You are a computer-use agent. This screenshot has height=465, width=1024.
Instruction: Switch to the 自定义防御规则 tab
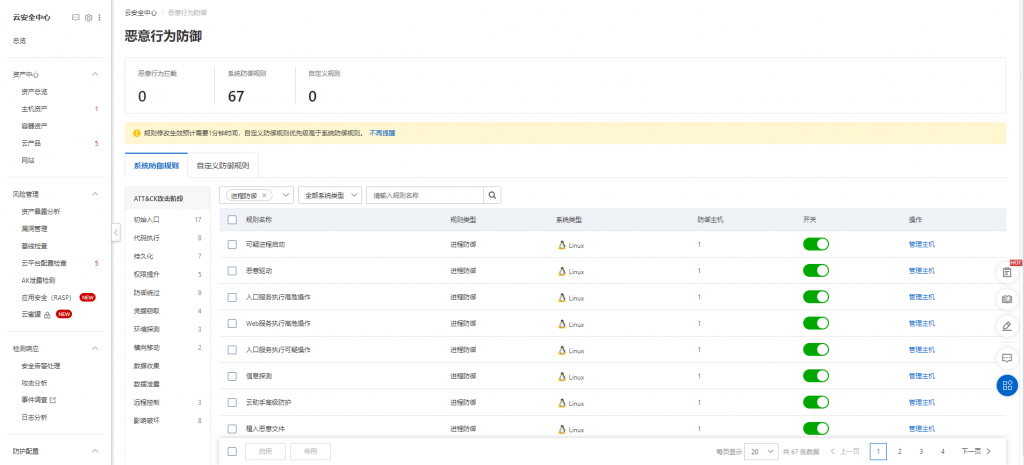(x=224, y=165)
